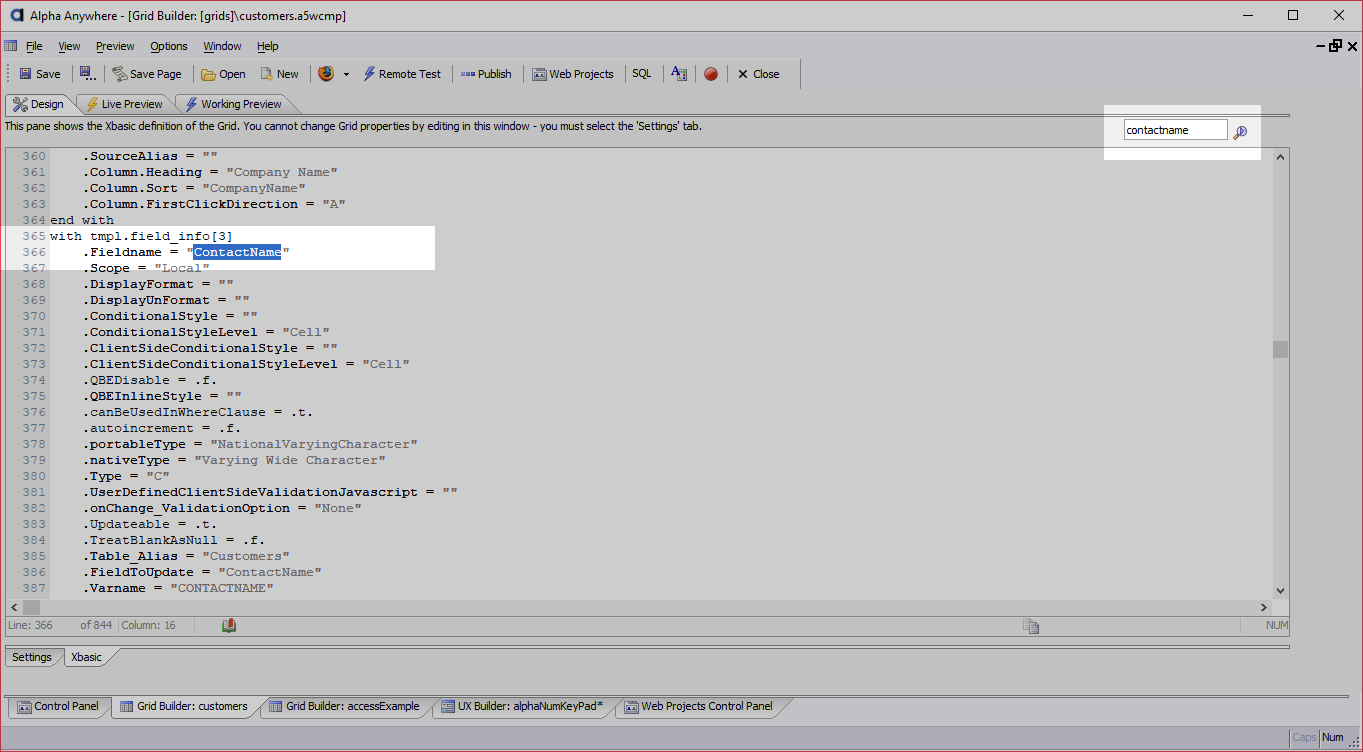Restore the inner document window
This screenshot has height=752, width=1363.
[1335, 45]
